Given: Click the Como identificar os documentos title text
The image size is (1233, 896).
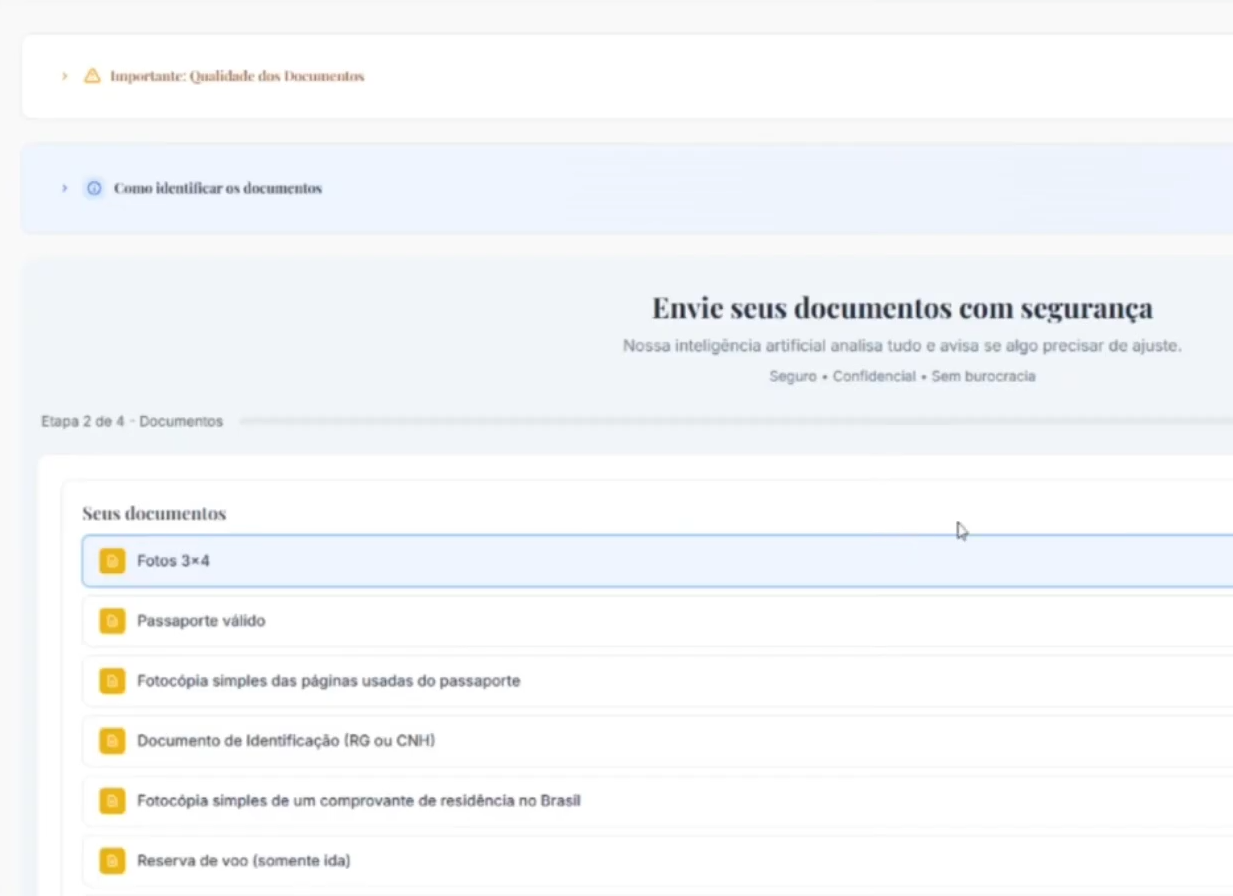Looking at the screenshot, I should [218, 188].
